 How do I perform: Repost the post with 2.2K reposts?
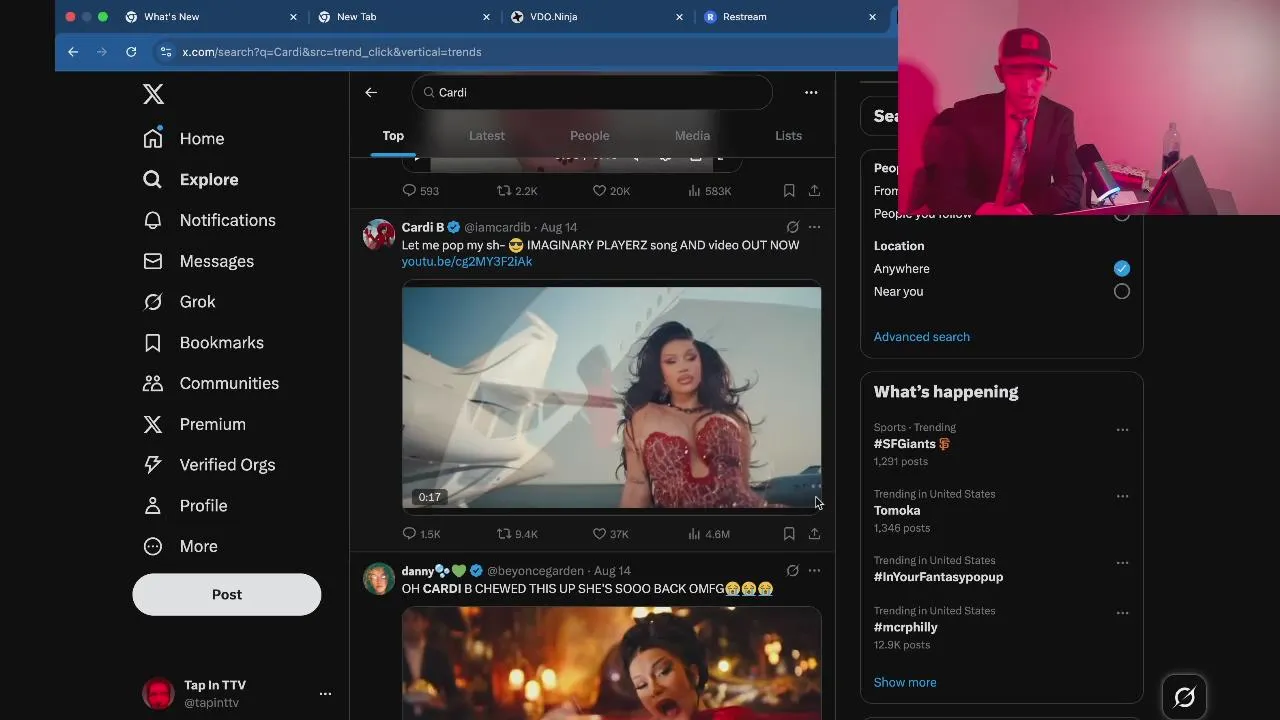click(x=517, y=191)
